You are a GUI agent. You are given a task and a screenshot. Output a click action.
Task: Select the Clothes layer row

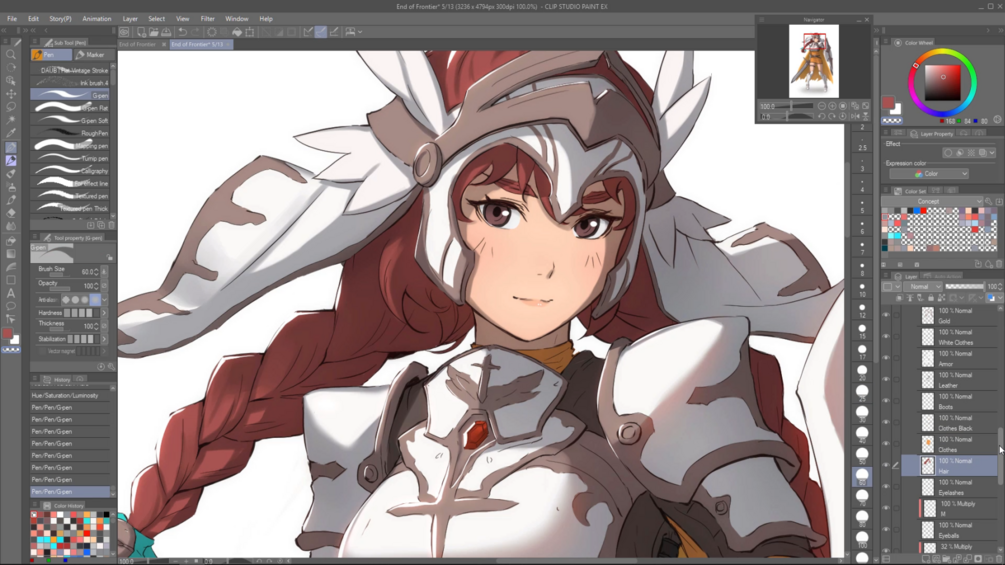[951, 444]
